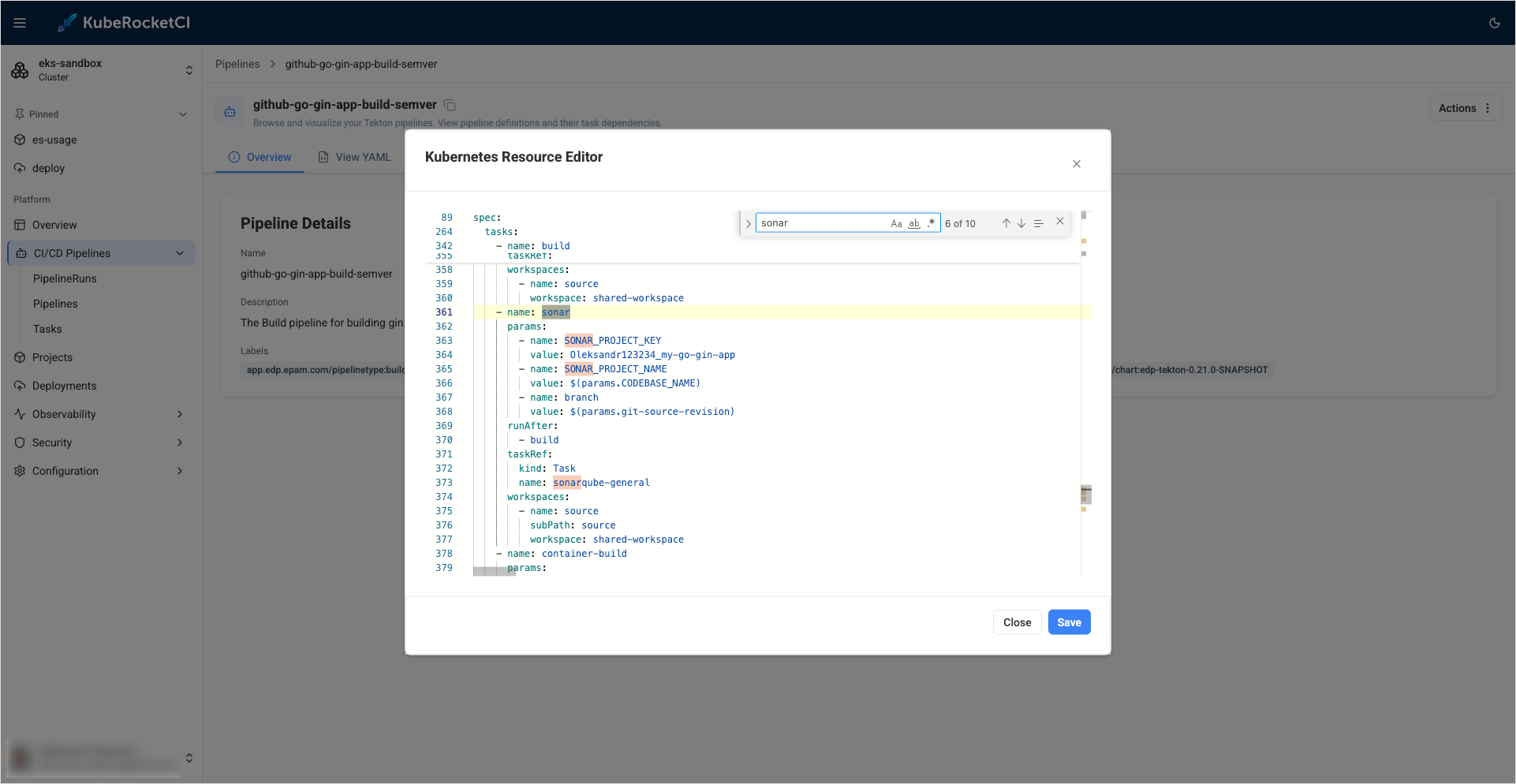Screen dimensions: 1516x784
Task: Toggle match case in the search bar
Action: click(x=896, y=223)
